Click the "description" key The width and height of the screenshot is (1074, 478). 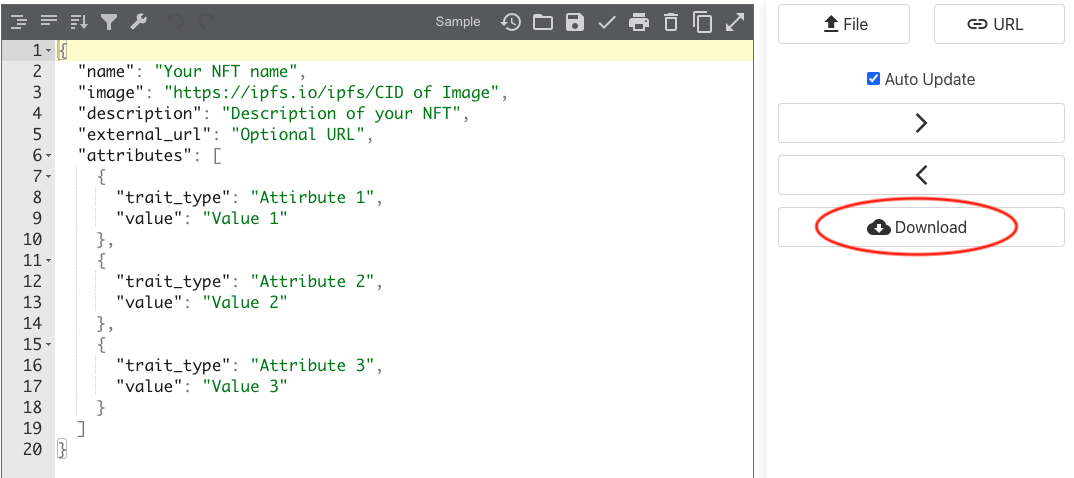140,114
